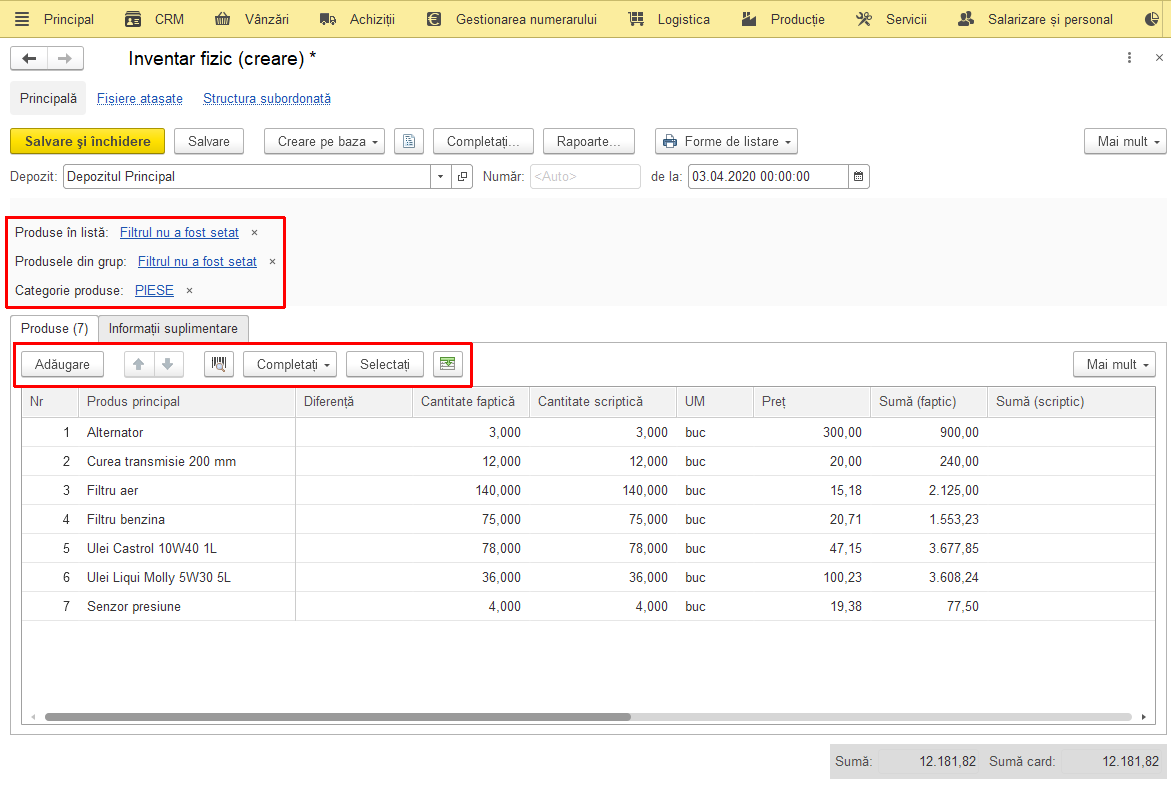This screenshot has width=1171, height=790.
Task: Open the Fișiere atașate link
Action: (140, 99)
